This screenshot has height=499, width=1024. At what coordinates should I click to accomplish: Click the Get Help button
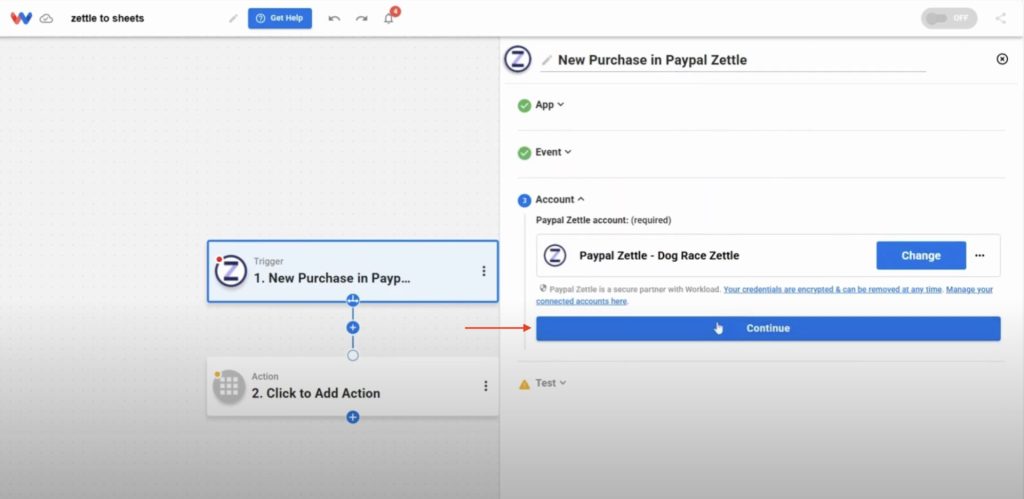pyautogui.click(x=280, y=18)
